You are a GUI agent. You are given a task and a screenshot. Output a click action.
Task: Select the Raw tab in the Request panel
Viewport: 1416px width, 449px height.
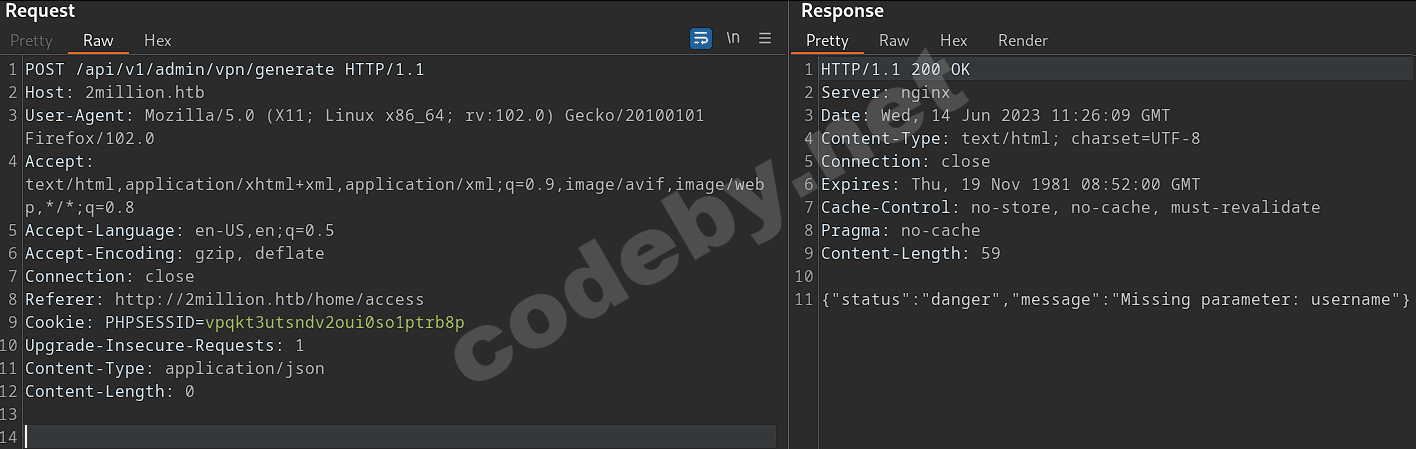98,40
